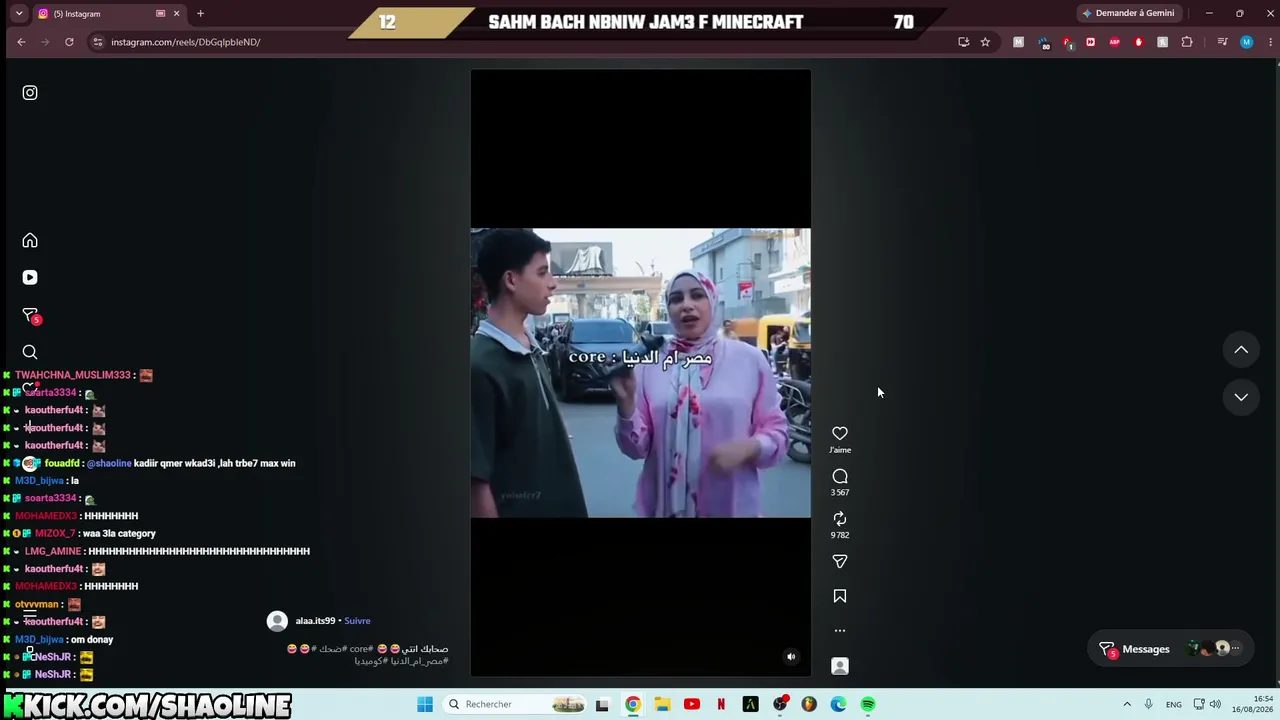The height and width of the screenshot is (720, 1280).
Task: Open comments on the reel
Action: [x=840, y=476]
